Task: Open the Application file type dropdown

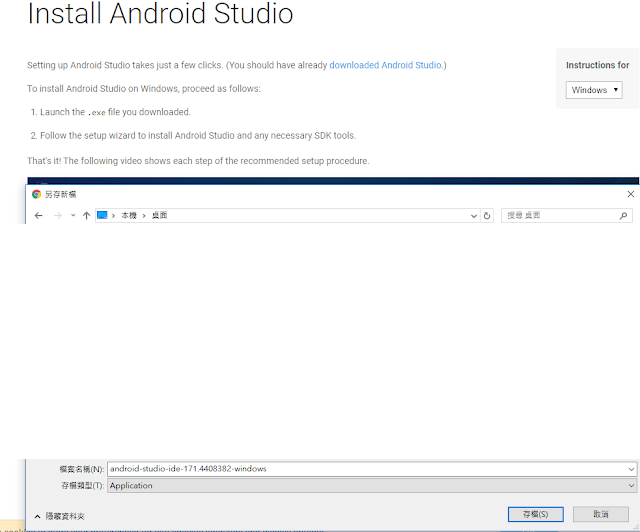Action: pos(372,485)
